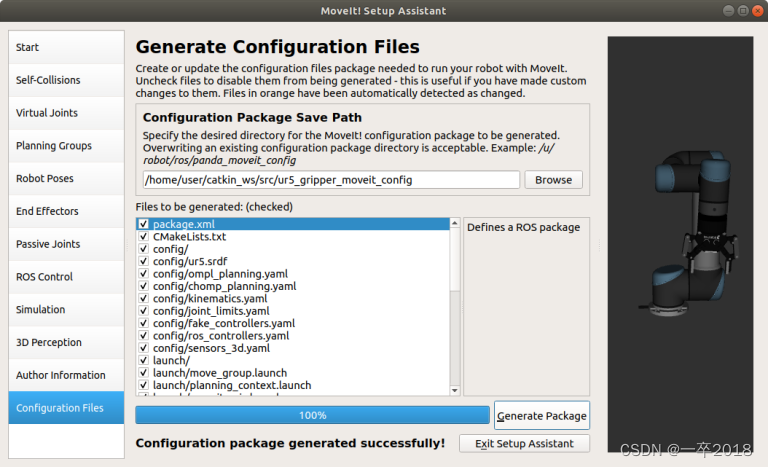Viewport: 768px width, 467px height.
Task: Uncheck launch/move_group.launch checkbox
Action: (x=144, y=373)
